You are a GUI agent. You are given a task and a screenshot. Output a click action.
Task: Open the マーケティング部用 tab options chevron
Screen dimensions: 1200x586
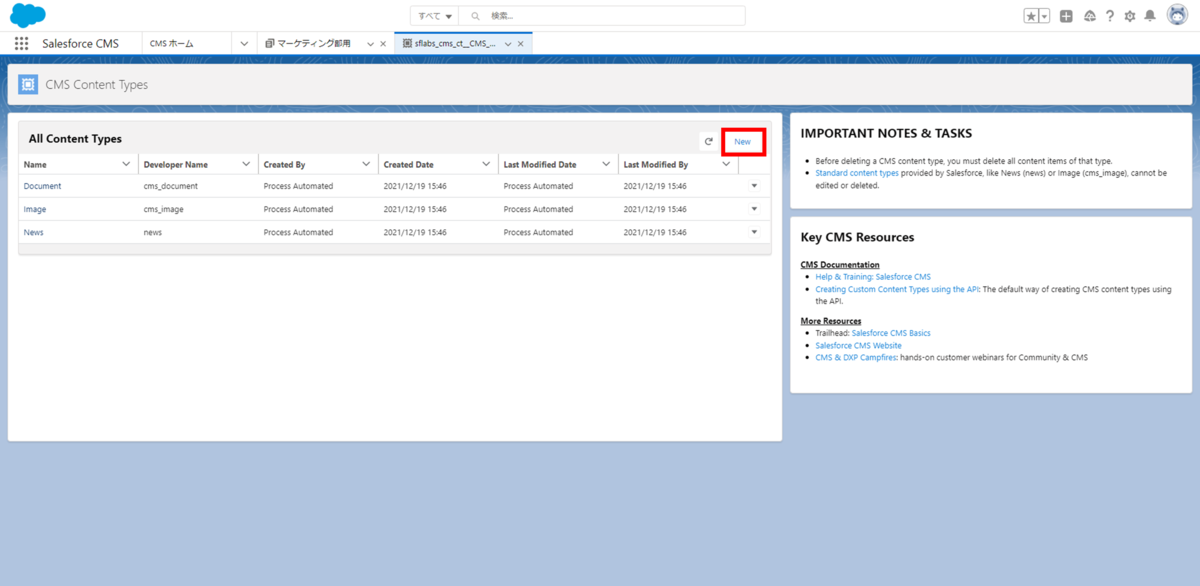click(x=370, y=44)
